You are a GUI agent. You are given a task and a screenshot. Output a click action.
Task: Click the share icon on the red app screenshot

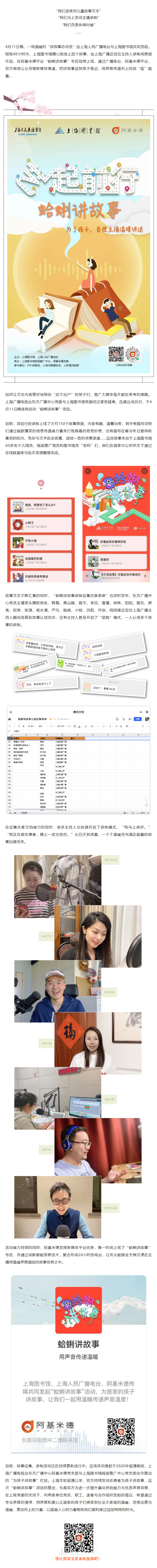(144, 471)
